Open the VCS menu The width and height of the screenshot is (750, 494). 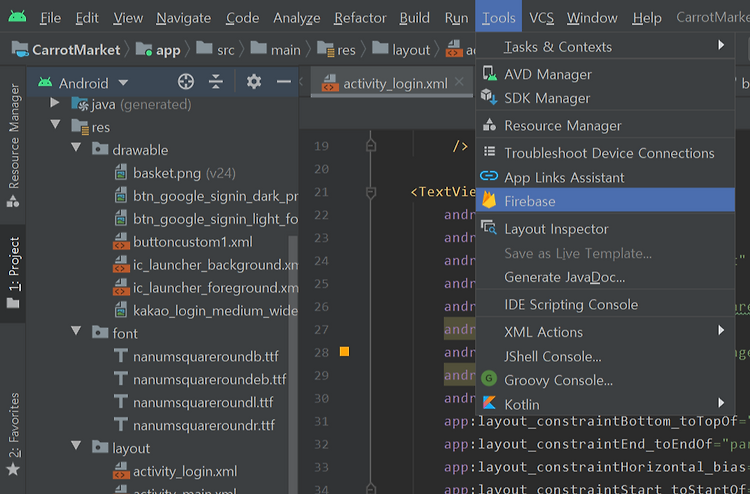[x=541, y=18]
